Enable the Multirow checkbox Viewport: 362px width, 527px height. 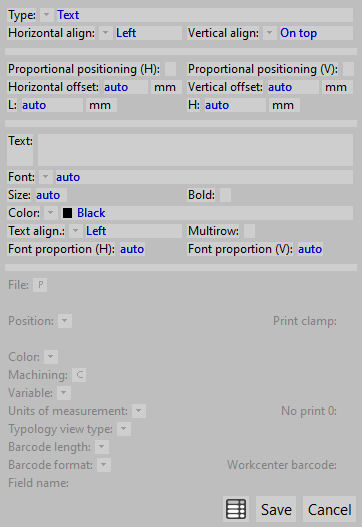point(249,231)
